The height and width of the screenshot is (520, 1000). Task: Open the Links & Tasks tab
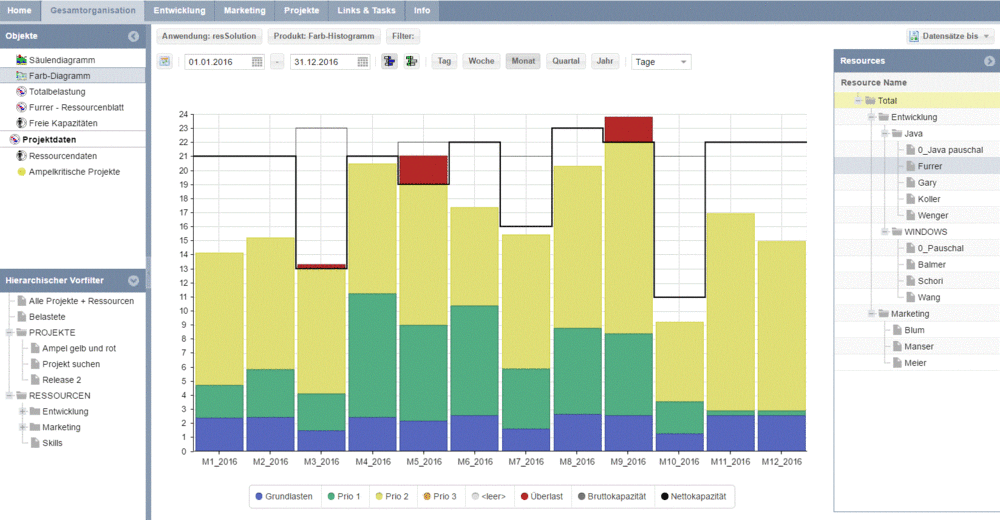pos(366,10)
